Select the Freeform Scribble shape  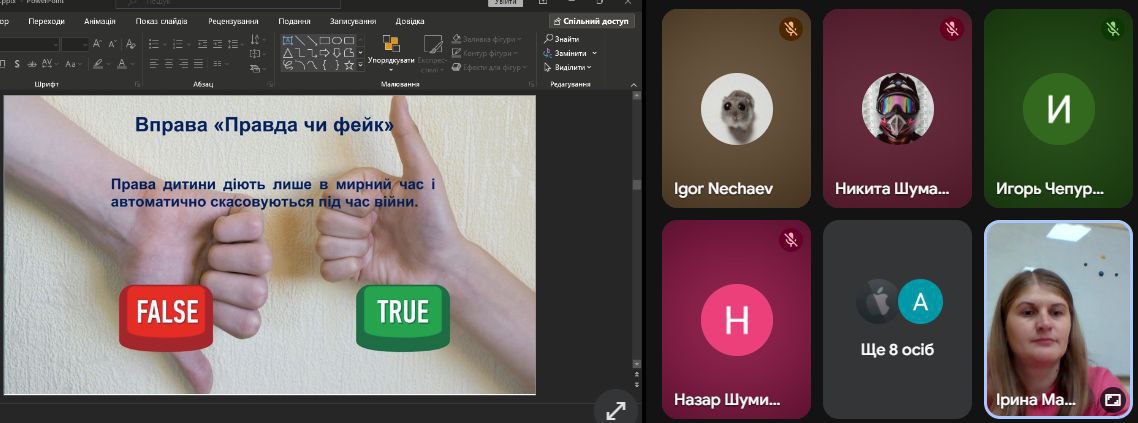coord(287,65)
